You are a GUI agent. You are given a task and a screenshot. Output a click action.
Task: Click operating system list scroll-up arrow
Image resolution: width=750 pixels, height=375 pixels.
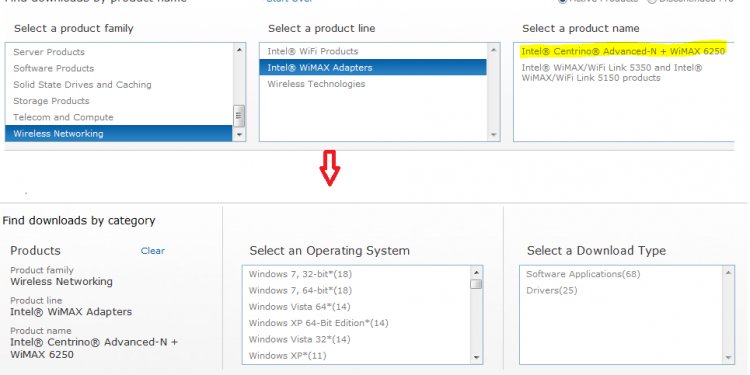click(x=476, y=273)
